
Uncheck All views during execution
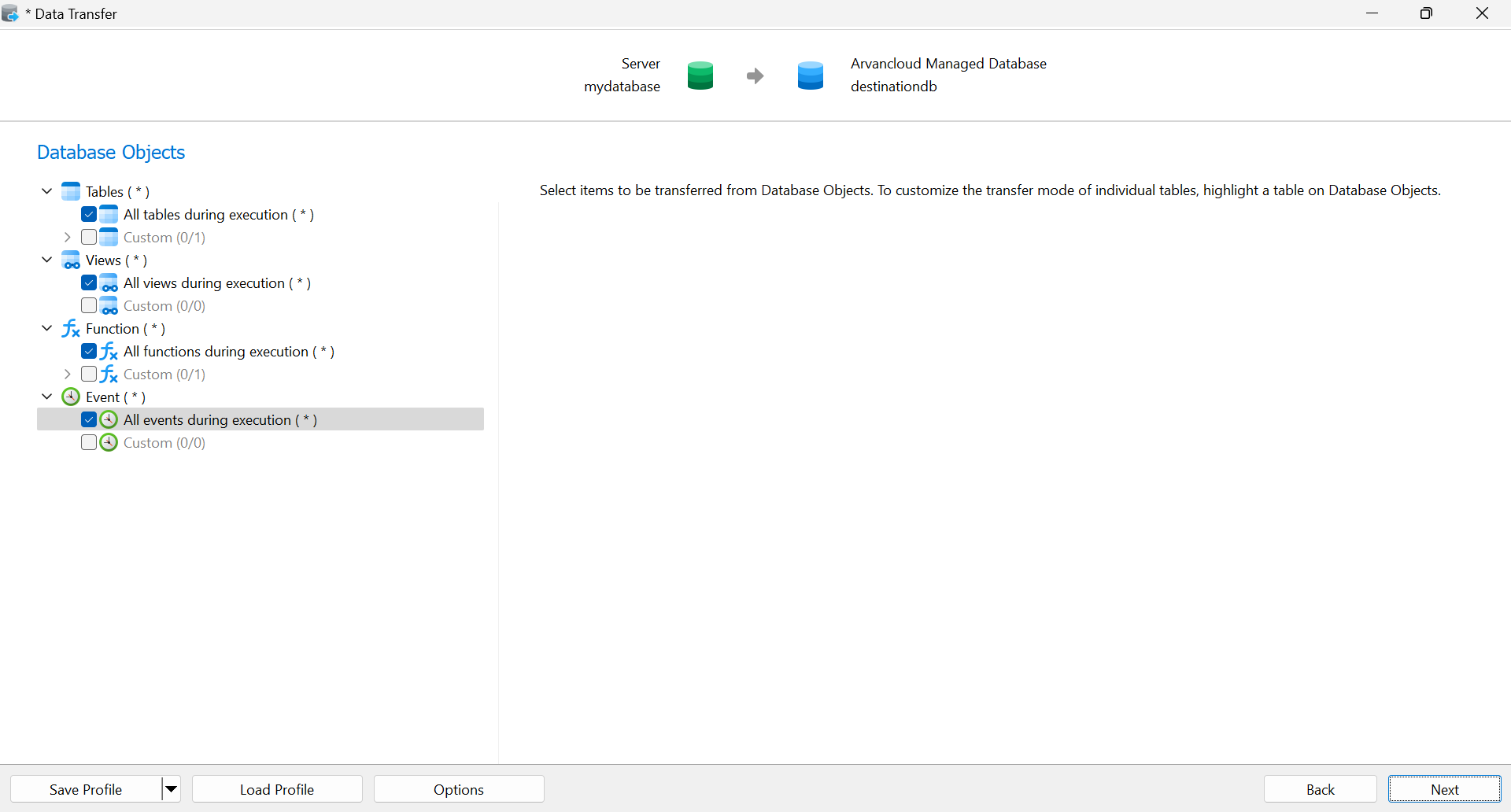pyautogui.click(x=89, y=282)
